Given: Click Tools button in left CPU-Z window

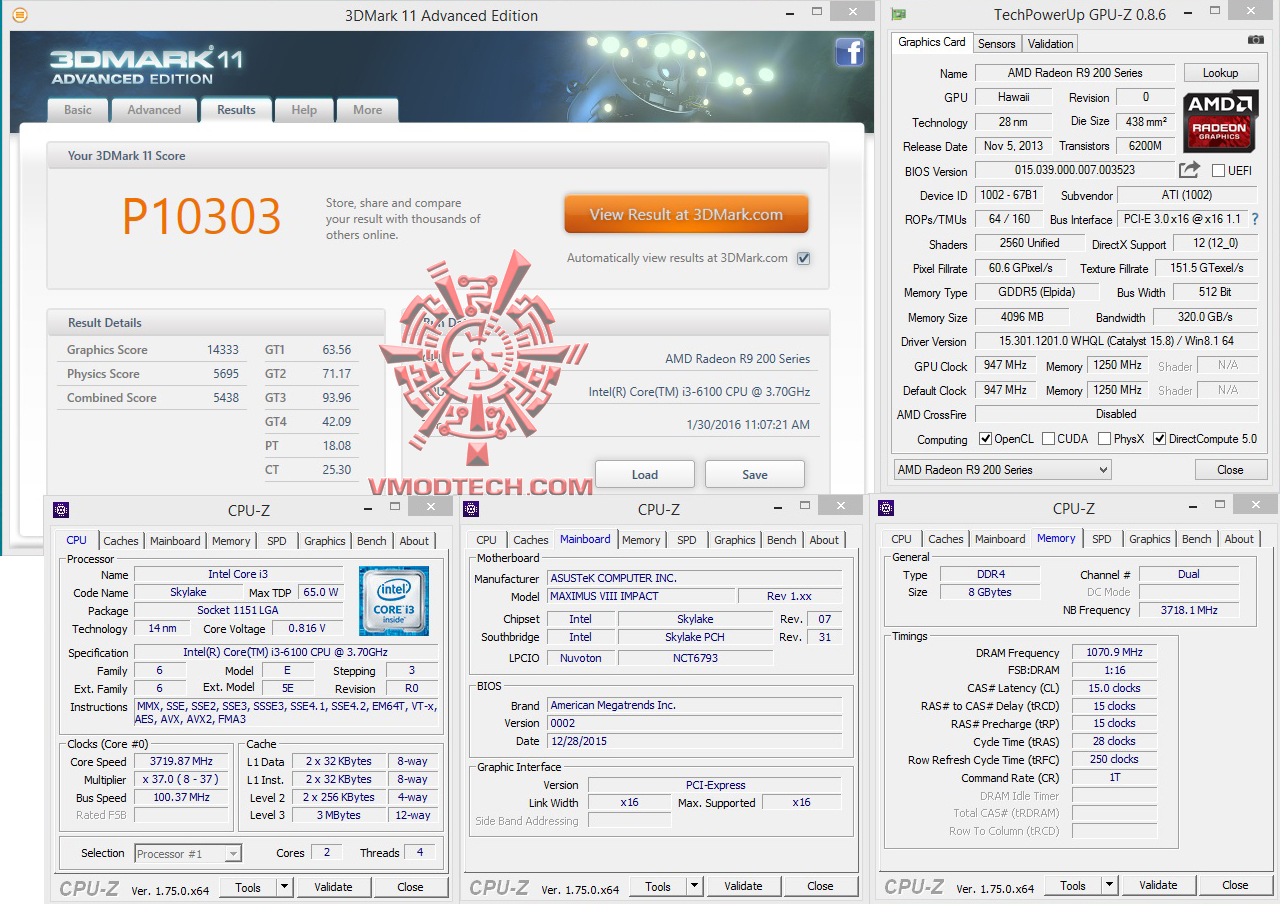Looking at the screenshot, I should (x=248, y=887).
